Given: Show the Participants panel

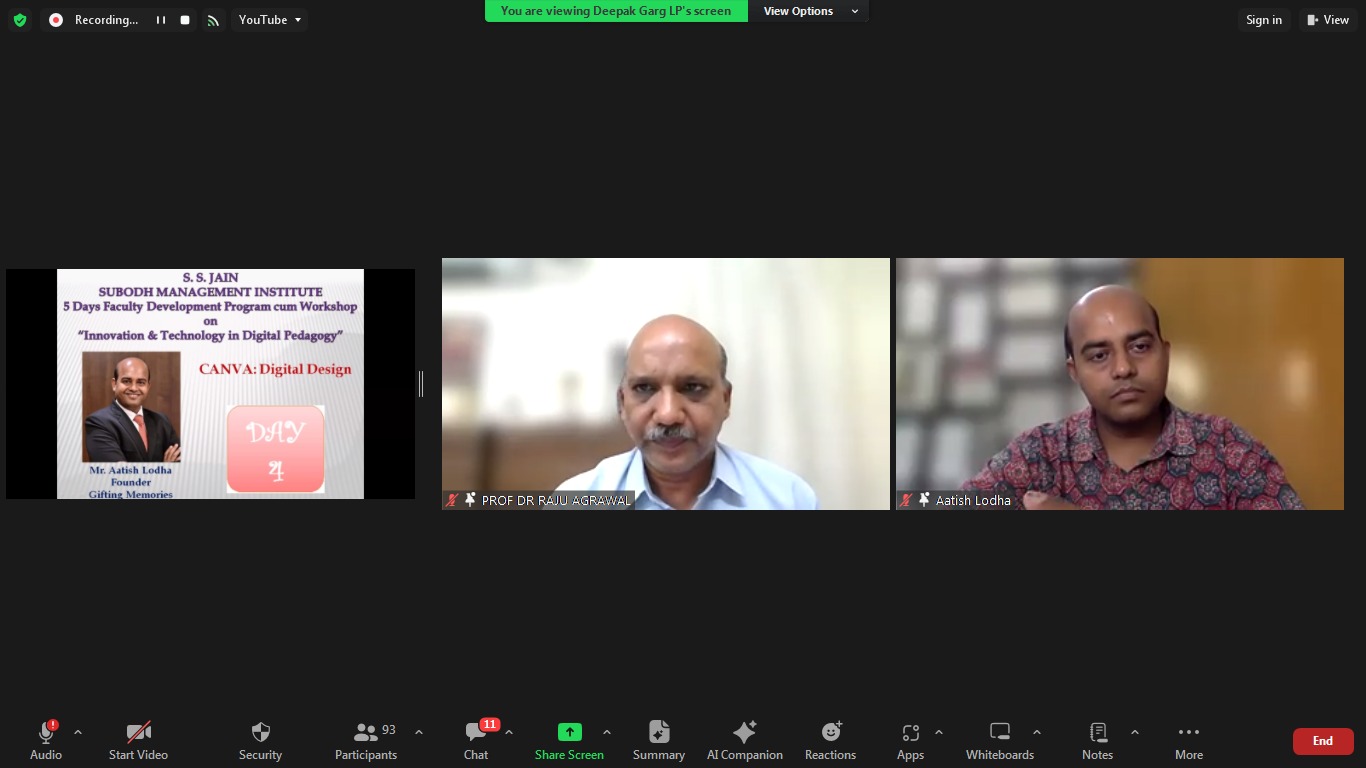Looking at the screenshot, I should pyautogui.click(x=366, y=740).
